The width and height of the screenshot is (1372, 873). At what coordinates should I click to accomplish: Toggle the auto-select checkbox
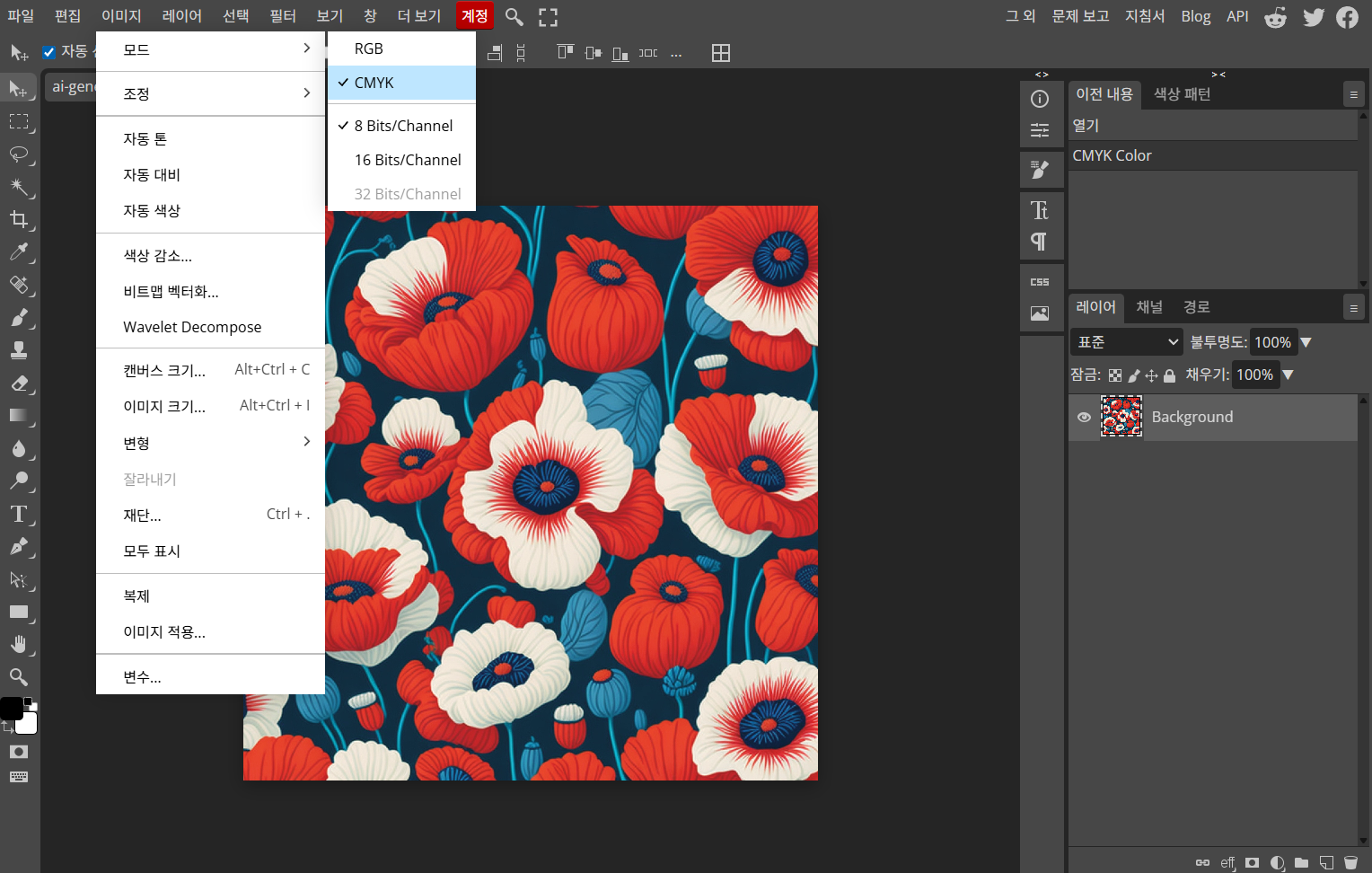49,52
